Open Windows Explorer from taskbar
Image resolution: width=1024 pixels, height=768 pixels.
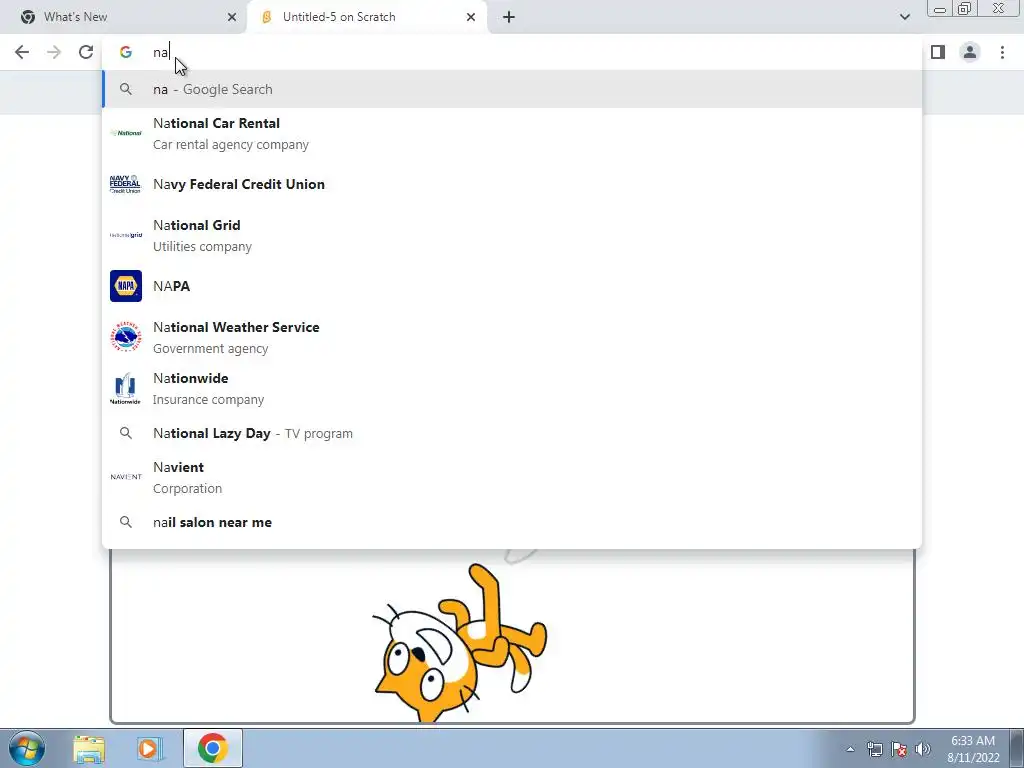(89, 749)
